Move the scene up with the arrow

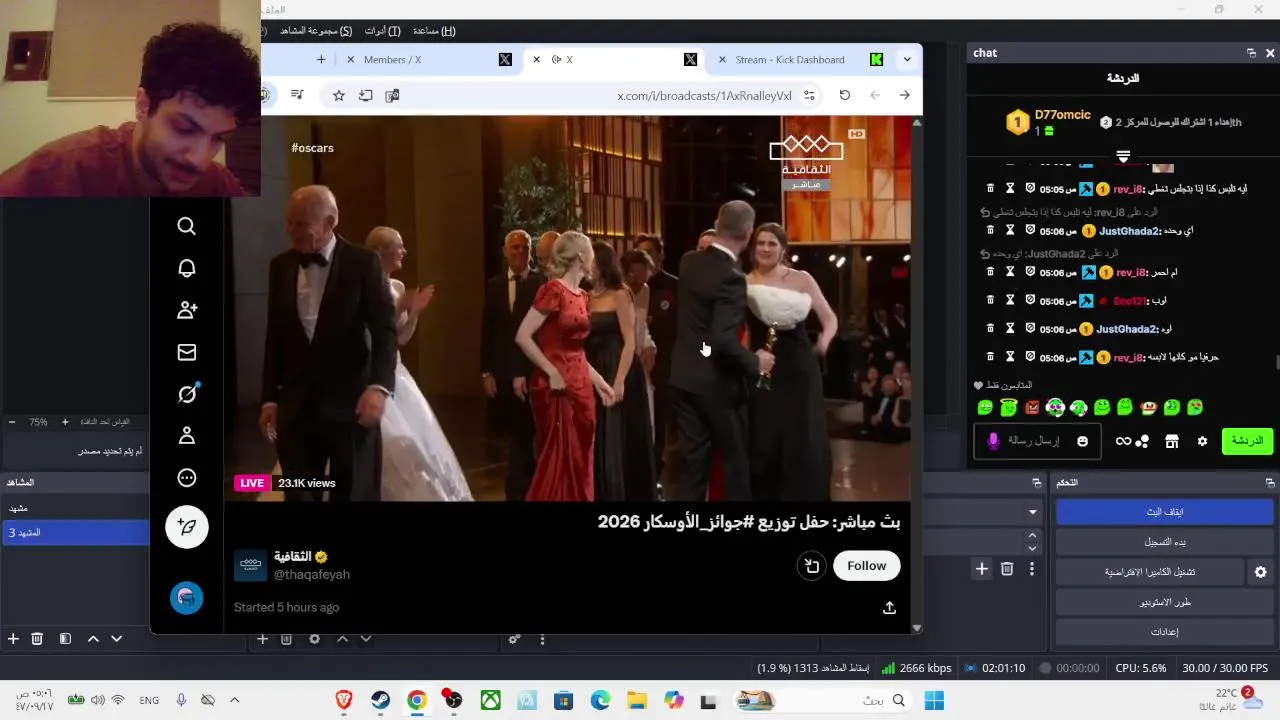(x=93, y=639)
